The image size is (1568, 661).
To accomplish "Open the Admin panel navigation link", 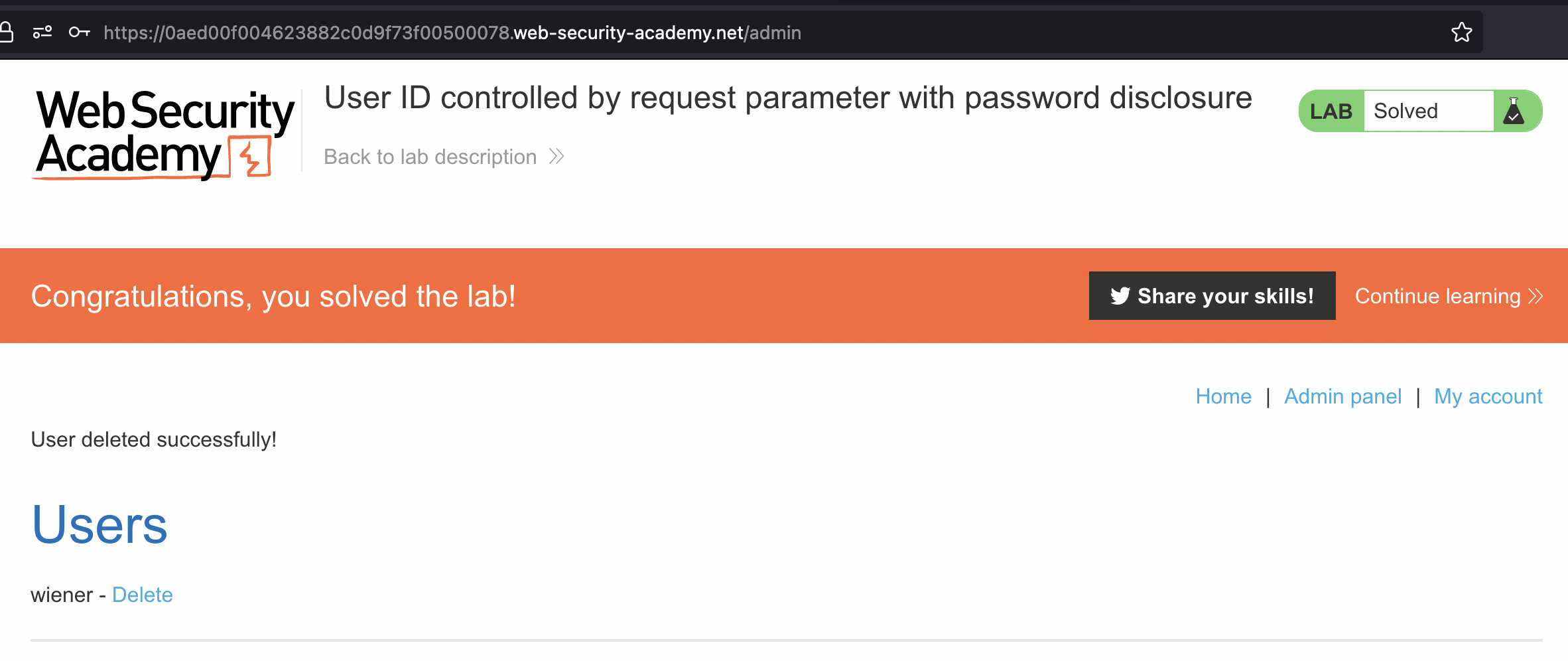I will [1342, 396].
